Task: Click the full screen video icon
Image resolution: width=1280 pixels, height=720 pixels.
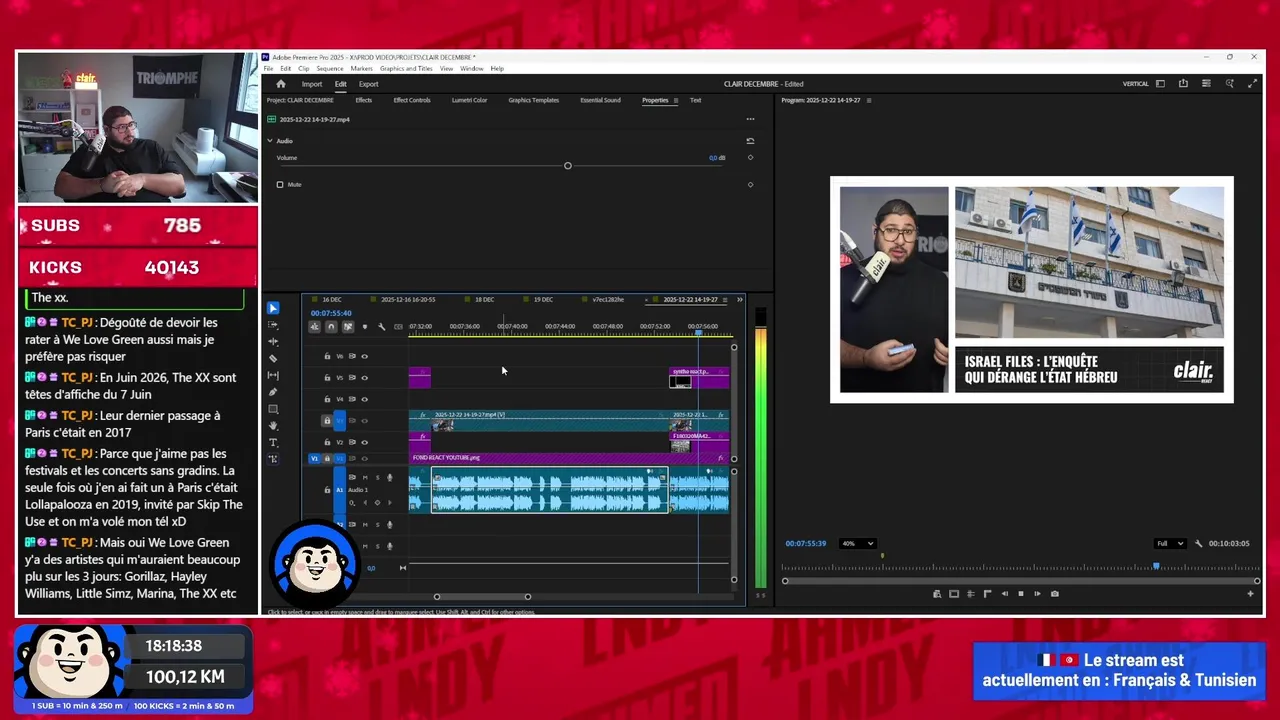Action: click(1252, 84)
